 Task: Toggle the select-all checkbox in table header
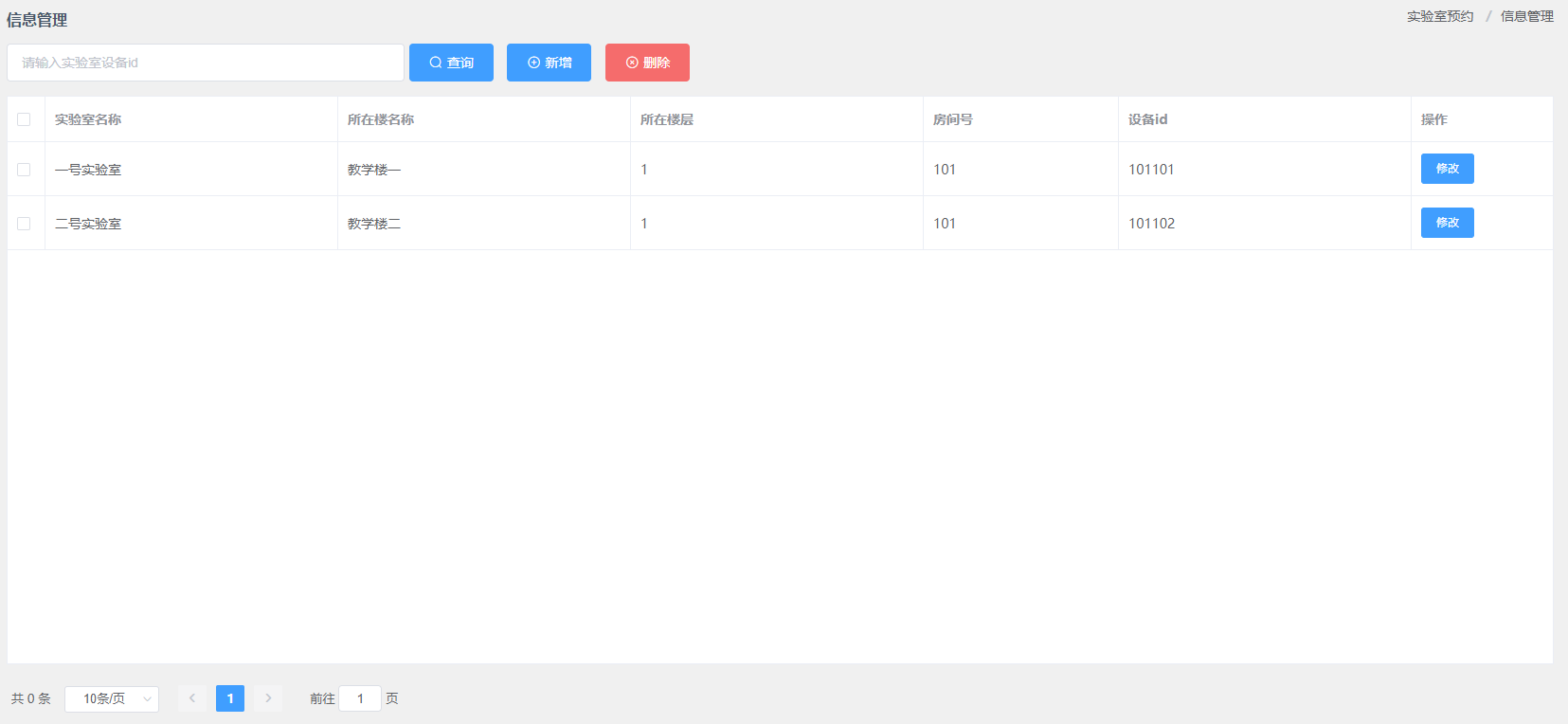[x=24, y=119]
